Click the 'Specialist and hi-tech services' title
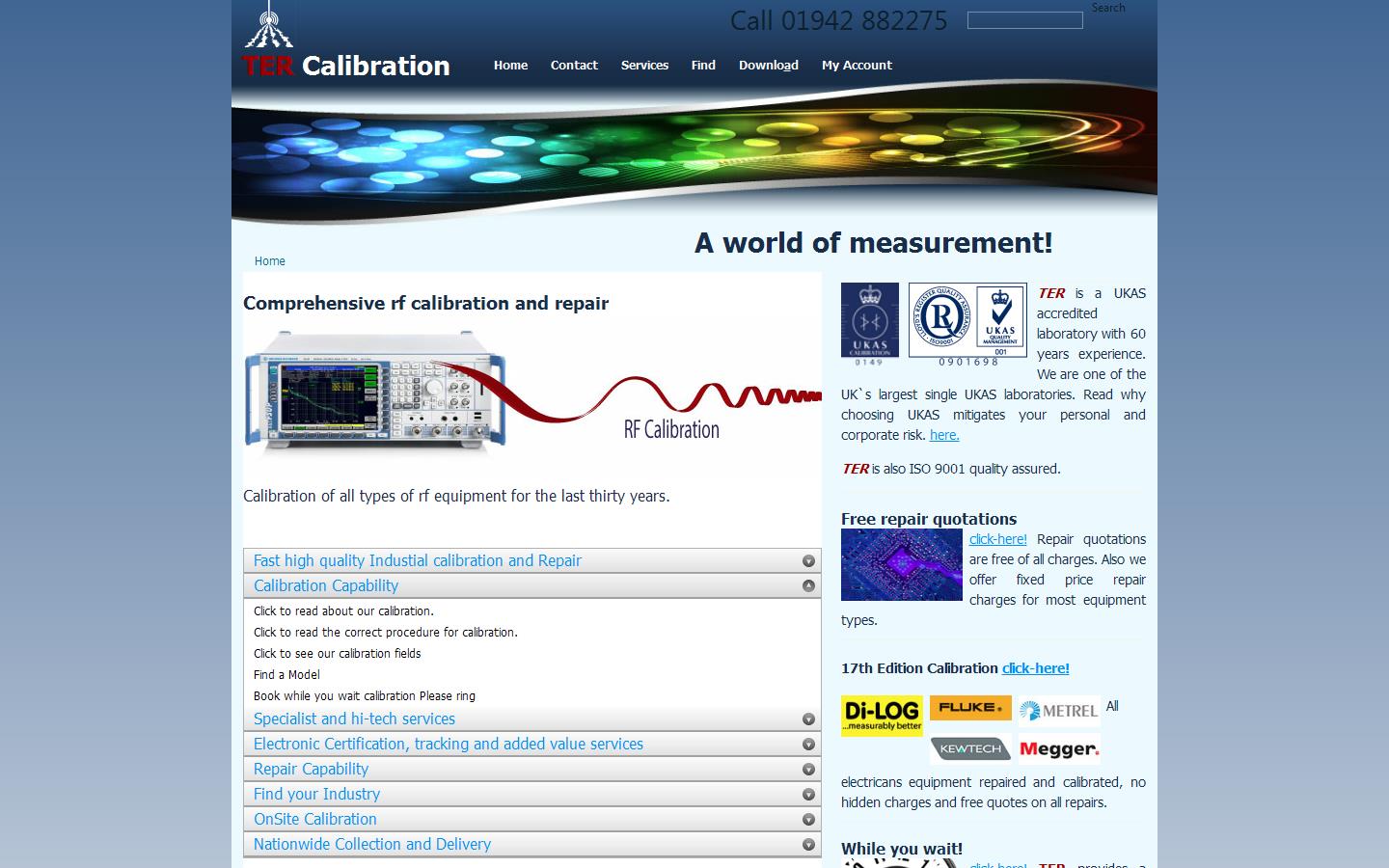Viewport: 1389px width, 868px height. [x=354, y=719]
